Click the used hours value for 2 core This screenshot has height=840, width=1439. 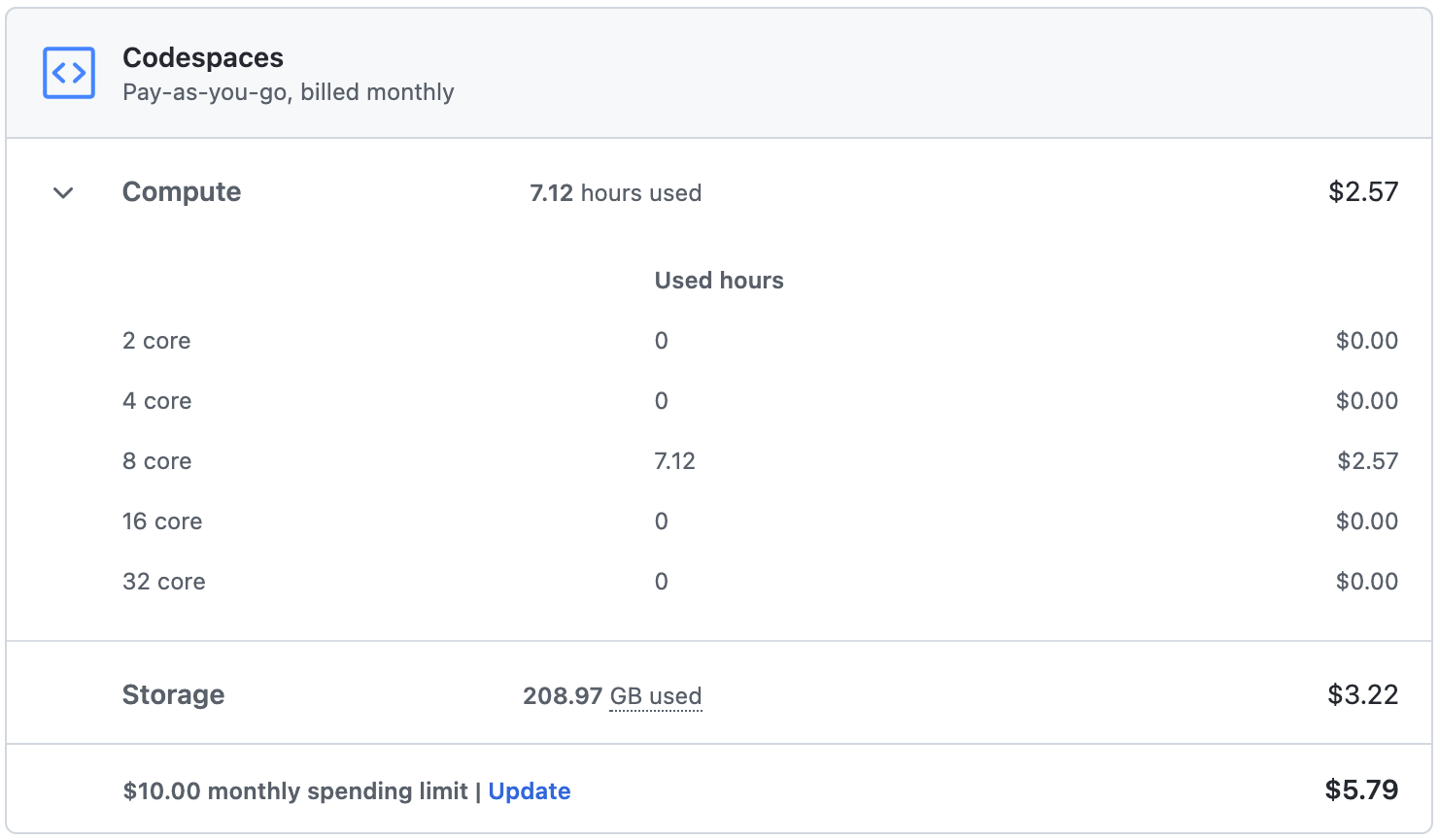662,341
